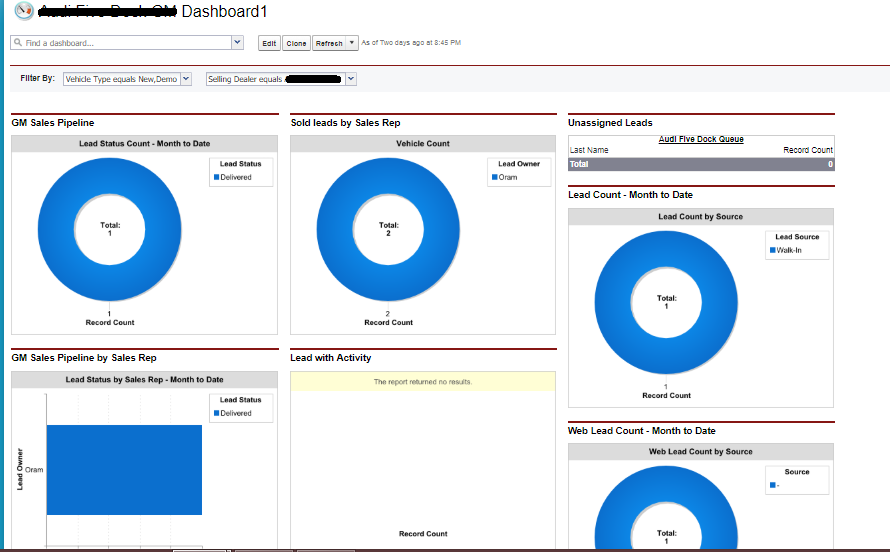The image size is (890, 552).
Task: Click the Refresh button
Action: click(x=329, y=43)
